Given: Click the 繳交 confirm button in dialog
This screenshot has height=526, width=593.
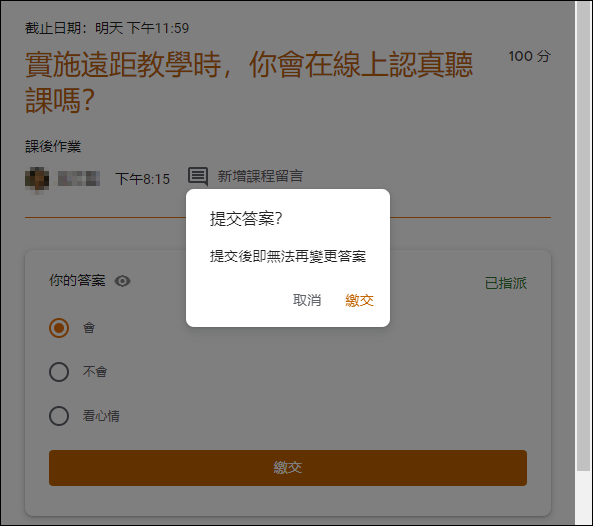Looking at the screenshot, I should 359,301.
